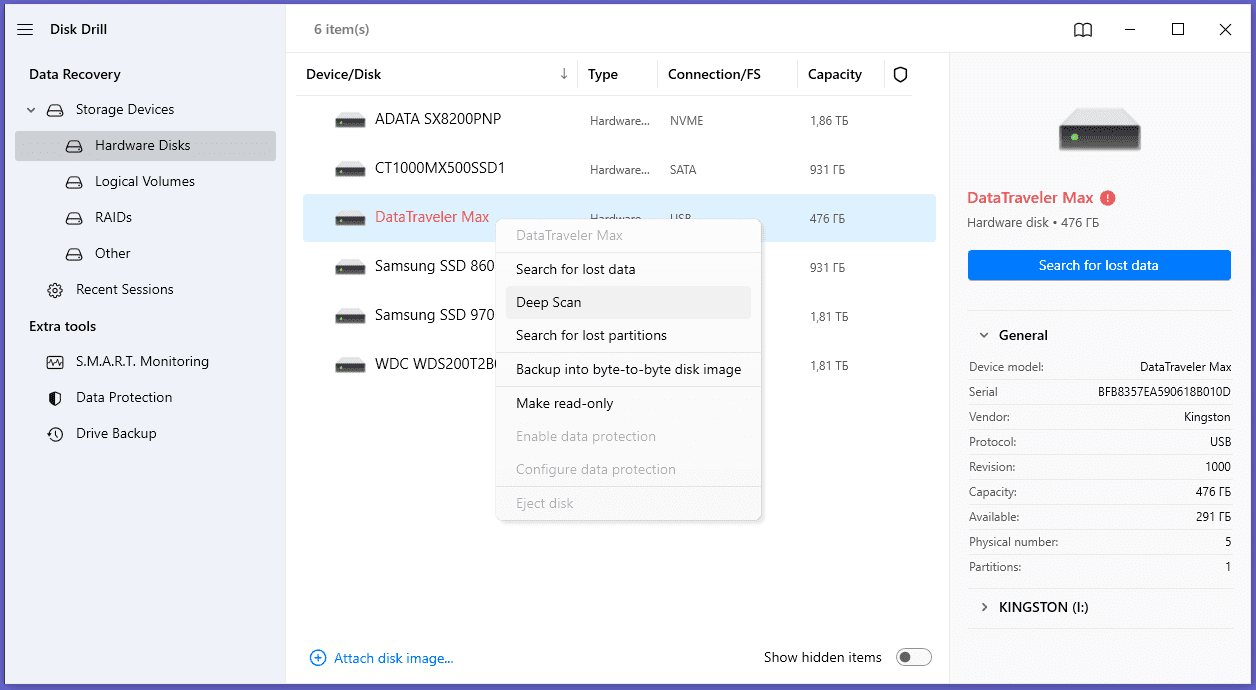
Task: Sort by Device/Disk column arrow
Action: coord(564,74)
